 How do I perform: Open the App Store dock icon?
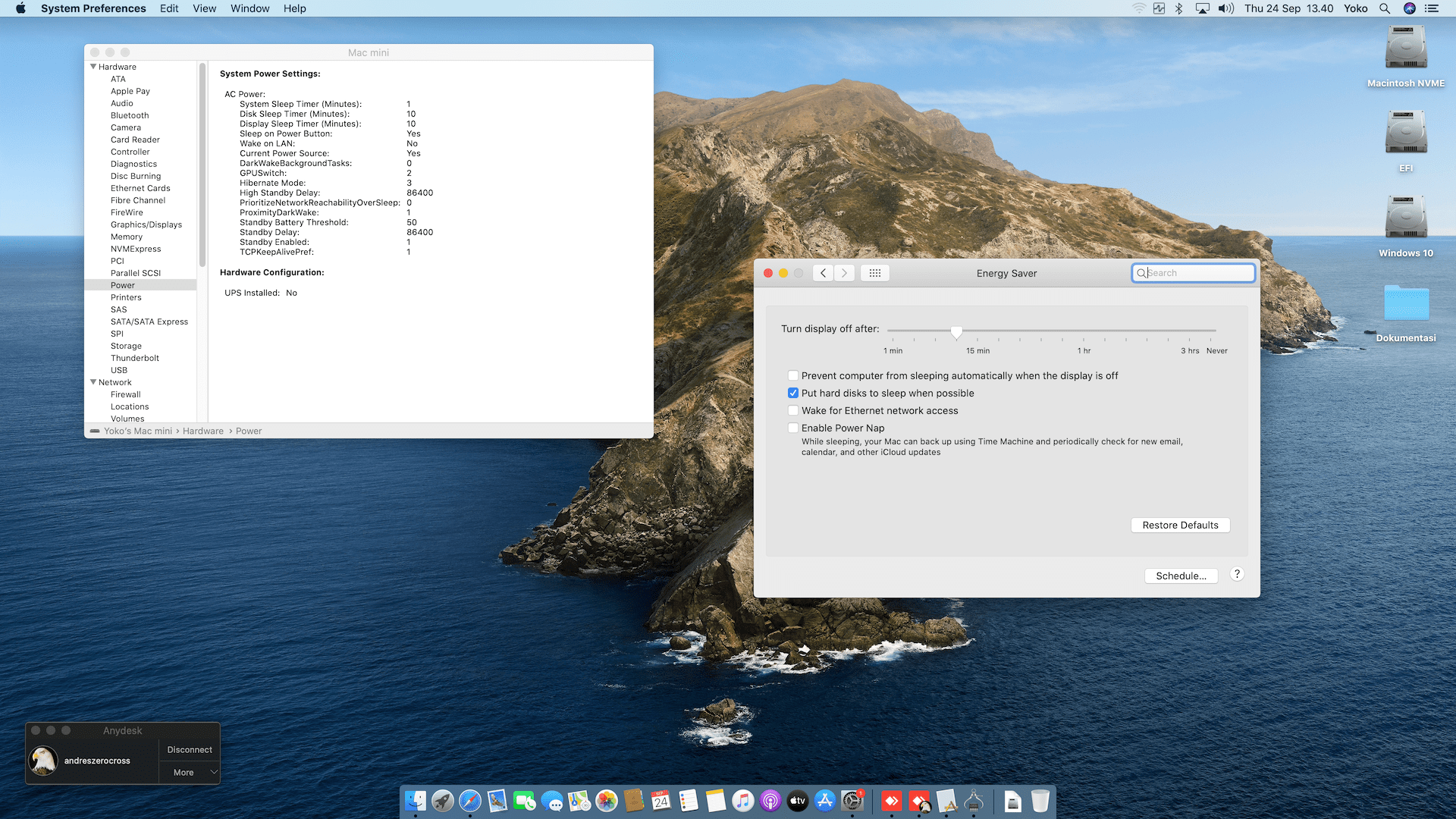coord(824,801)
